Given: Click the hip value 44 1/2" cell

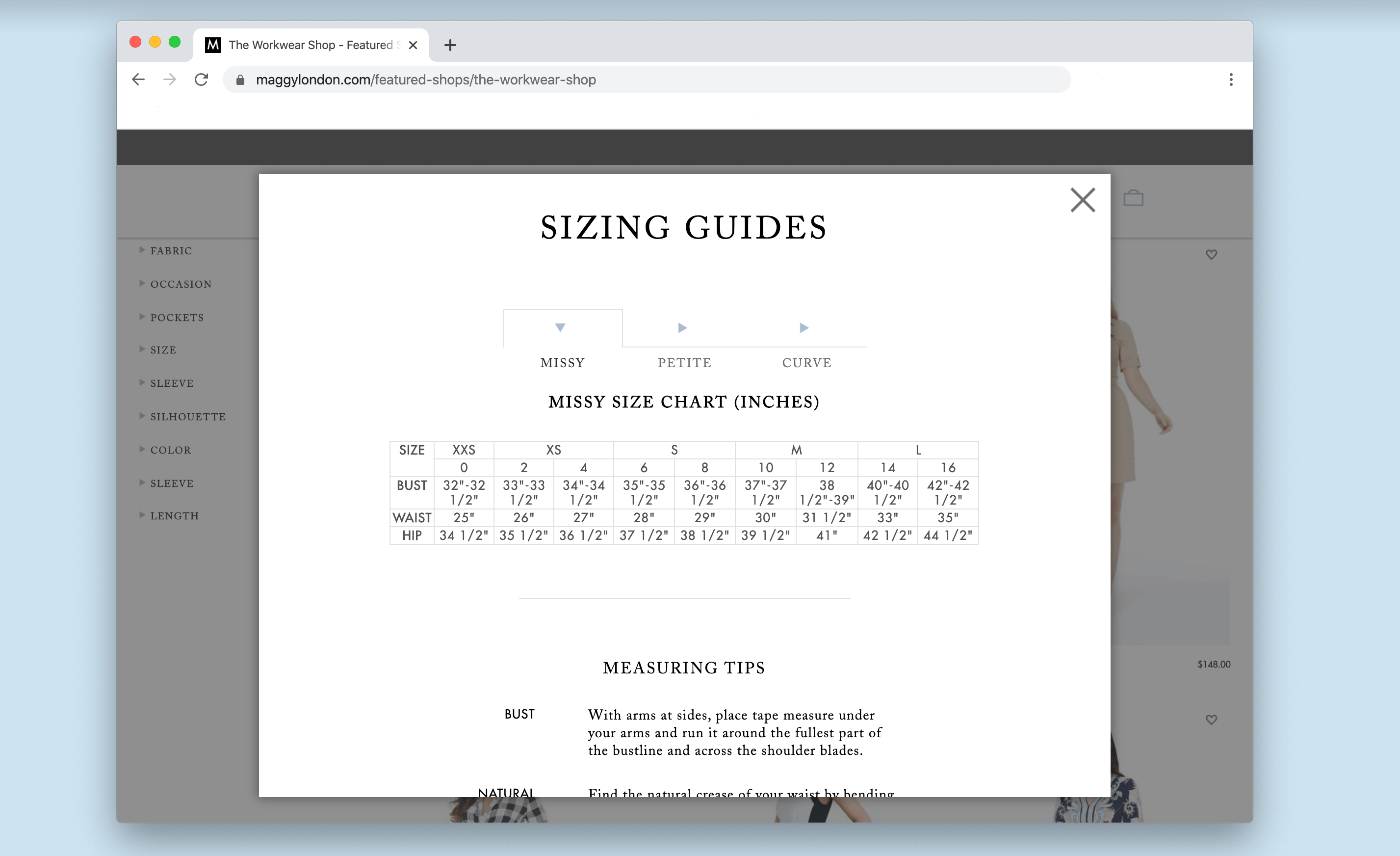Looking at the screenshot, I should tap(948, 535).
